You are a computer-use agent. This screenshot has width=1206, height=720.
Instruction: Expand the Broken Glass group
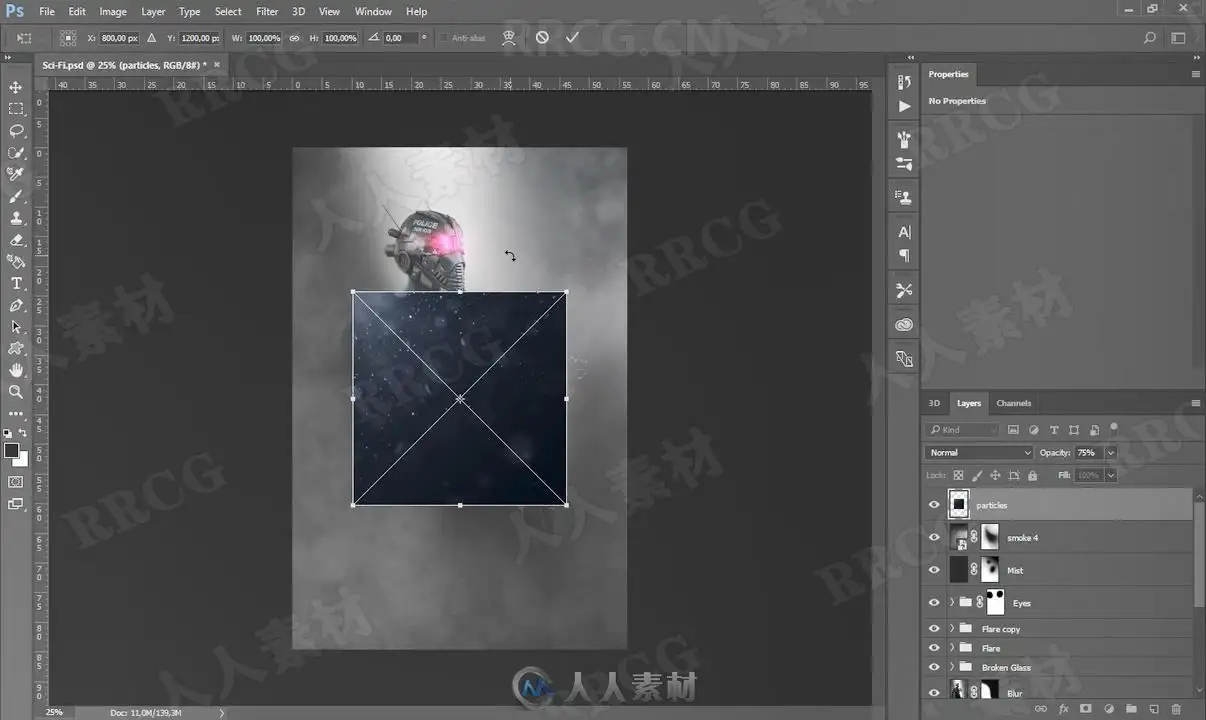[952, 667]
